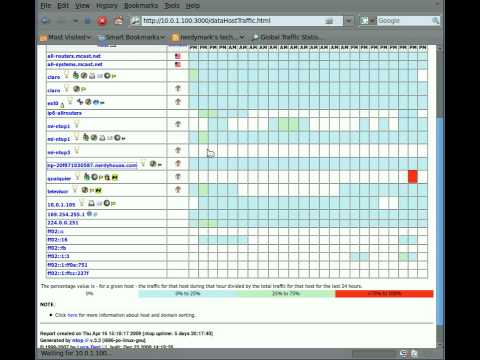
Task: Click the blue '0% to 25%' legend swatch
Action: 188,294
